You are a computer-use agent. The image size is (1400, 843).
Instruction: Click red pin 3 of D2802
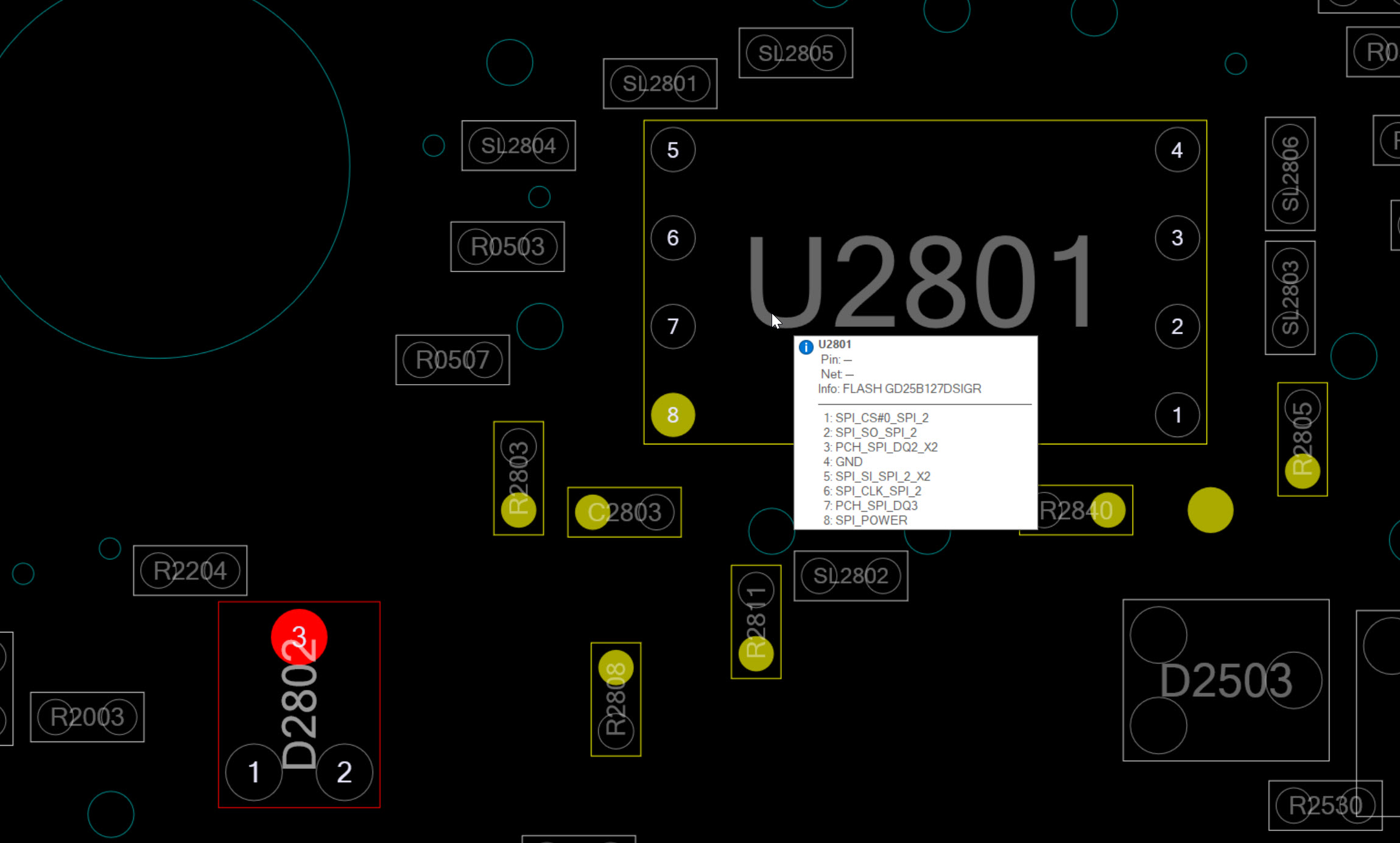pos(298,637)
